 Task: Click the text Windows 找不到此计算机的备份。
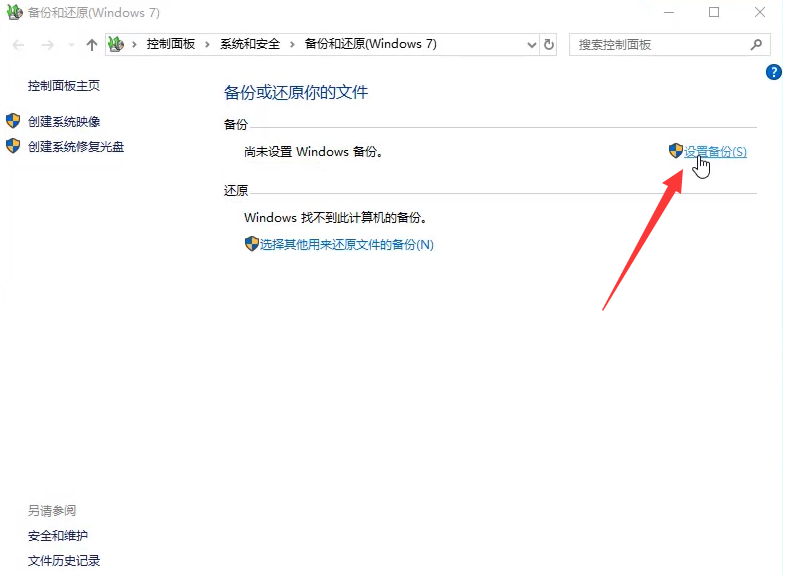(x=336, y=218)
